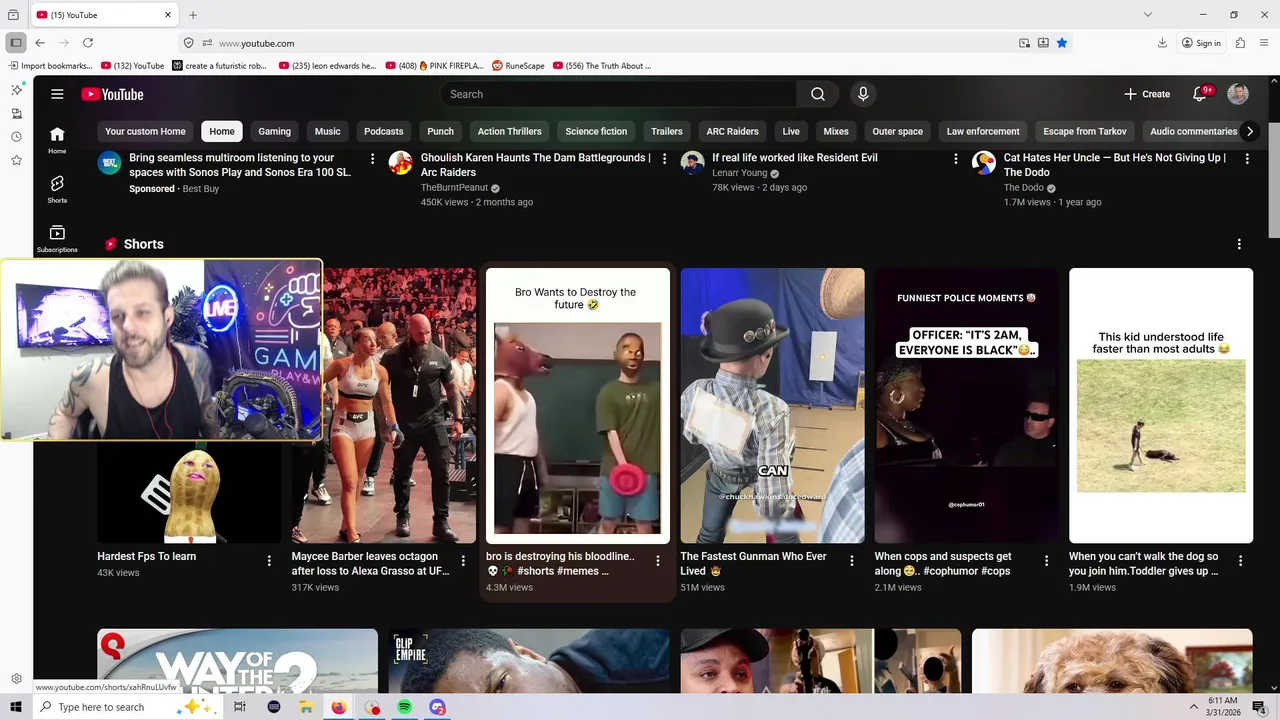Viewport: 1280px width, 720px height.
Task: Open the Bro Wants to Destroy short thumbnail
Action: (578, 405)
